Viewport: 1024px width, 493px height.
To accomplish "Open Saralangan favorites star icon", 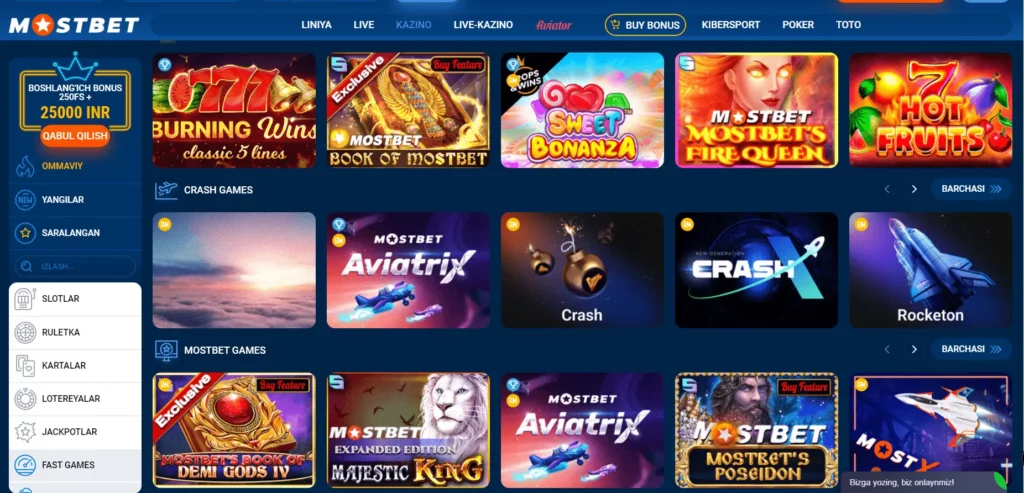I will (25, 232).
